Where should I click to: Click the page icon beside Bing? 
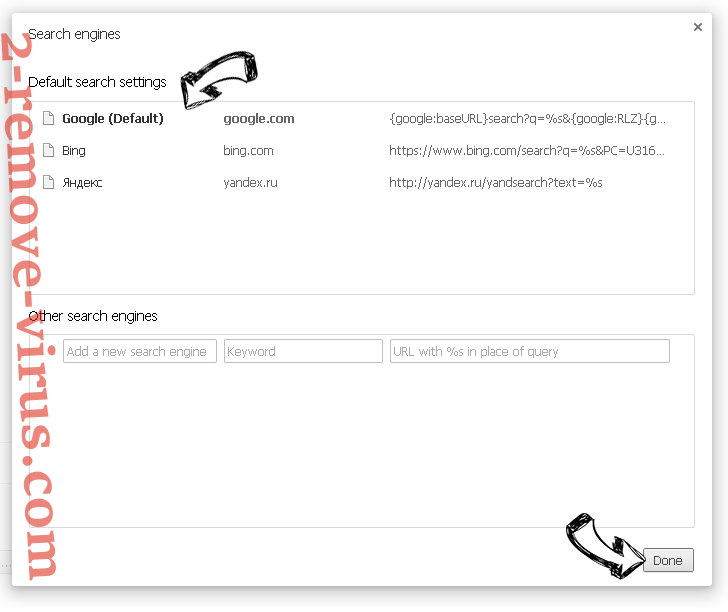(x=48, y=150)
